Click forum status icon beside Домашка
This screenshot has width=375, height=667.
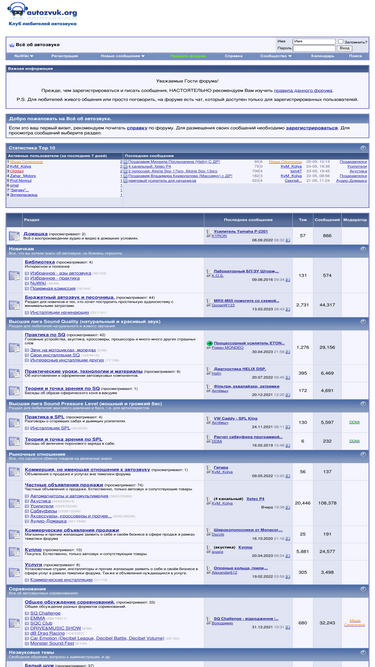coord(14,235)
